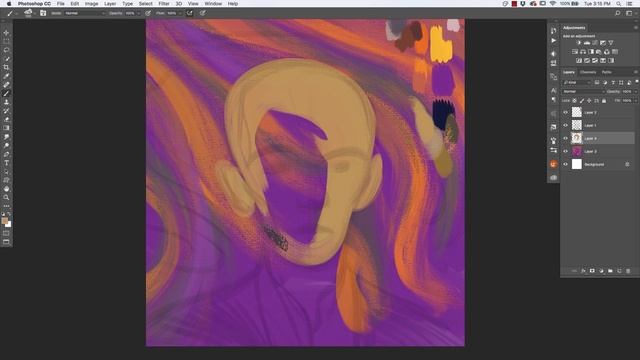Select the Zoom tool

6,198
